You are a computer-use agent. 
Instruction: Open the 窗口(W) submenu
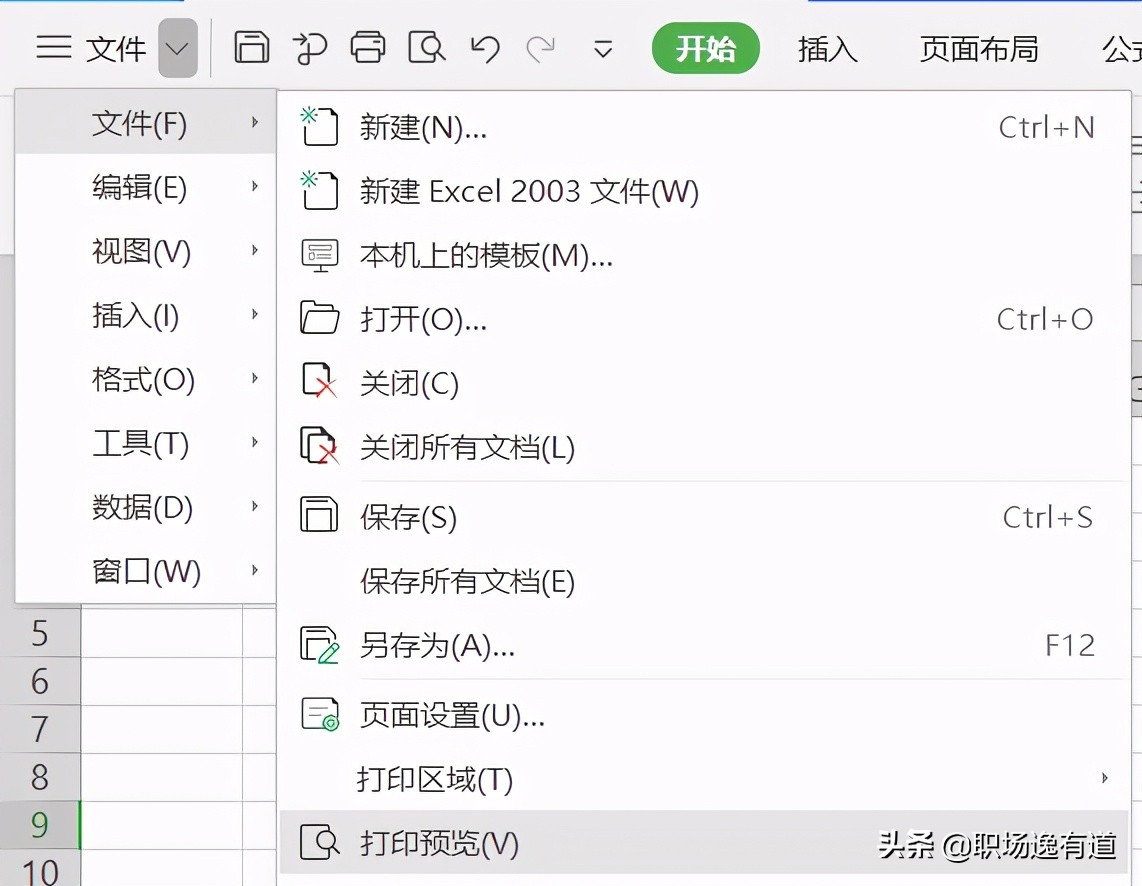pos(146,571)
